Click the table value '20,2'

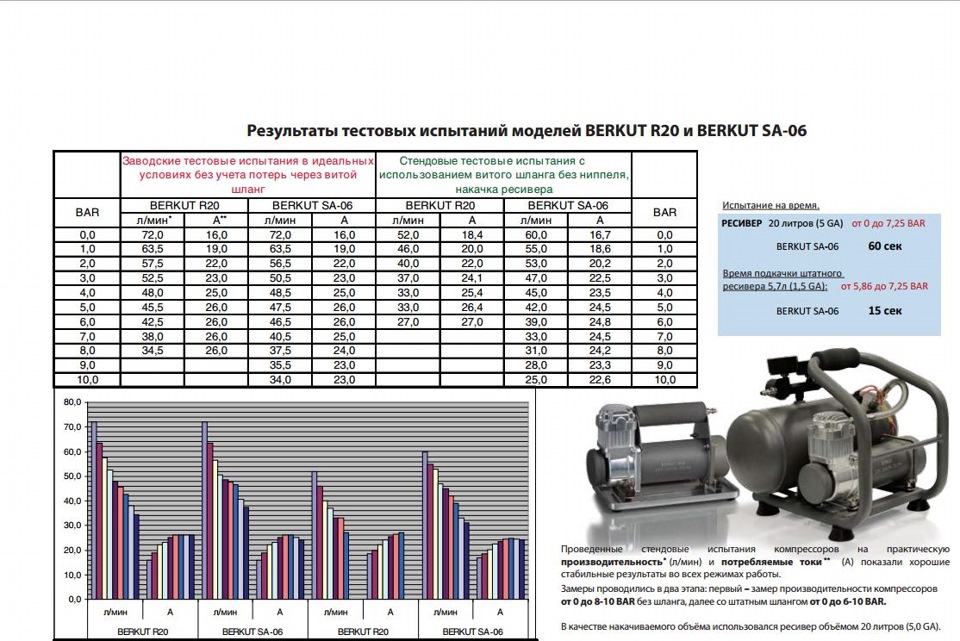600,263
